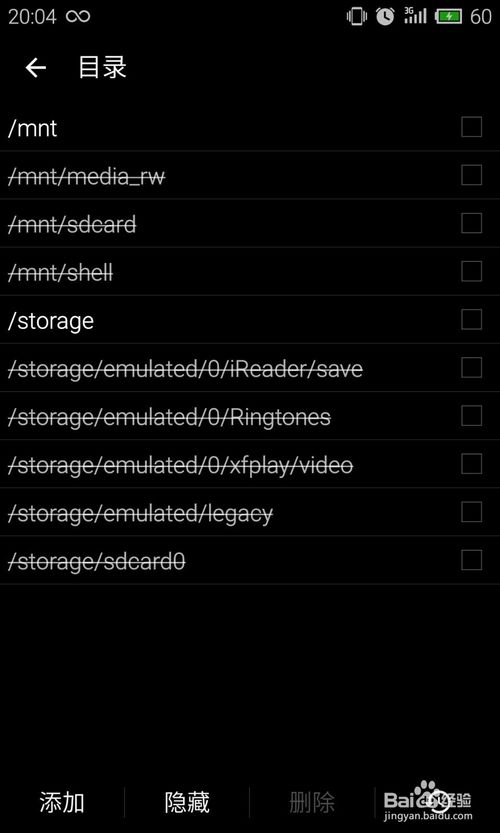Tap the vibrate mode status icon
The height and width of the screenshot is (833, 500).
click(357, 16)
